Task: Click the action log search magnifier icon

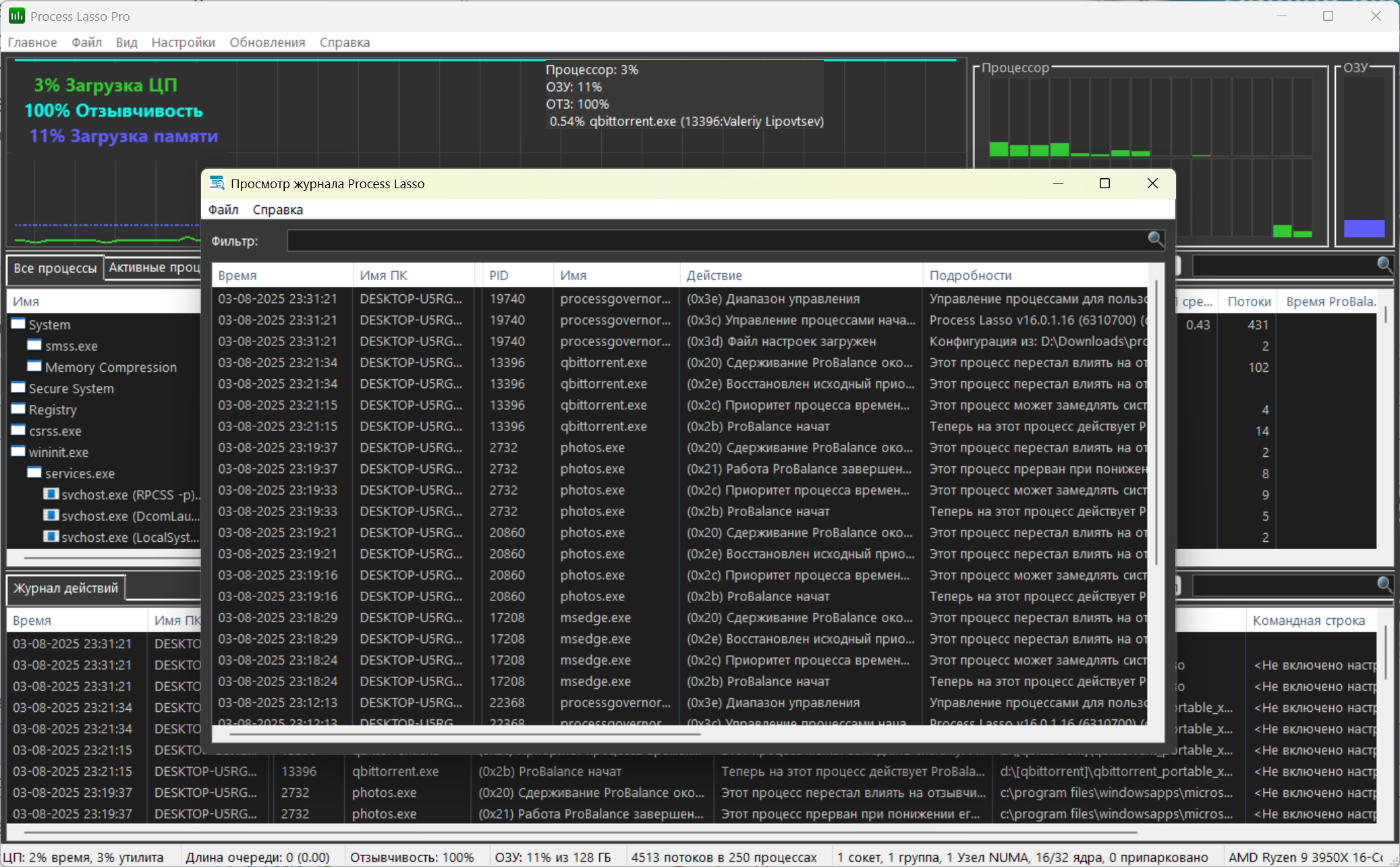Action: [1384, 585]
